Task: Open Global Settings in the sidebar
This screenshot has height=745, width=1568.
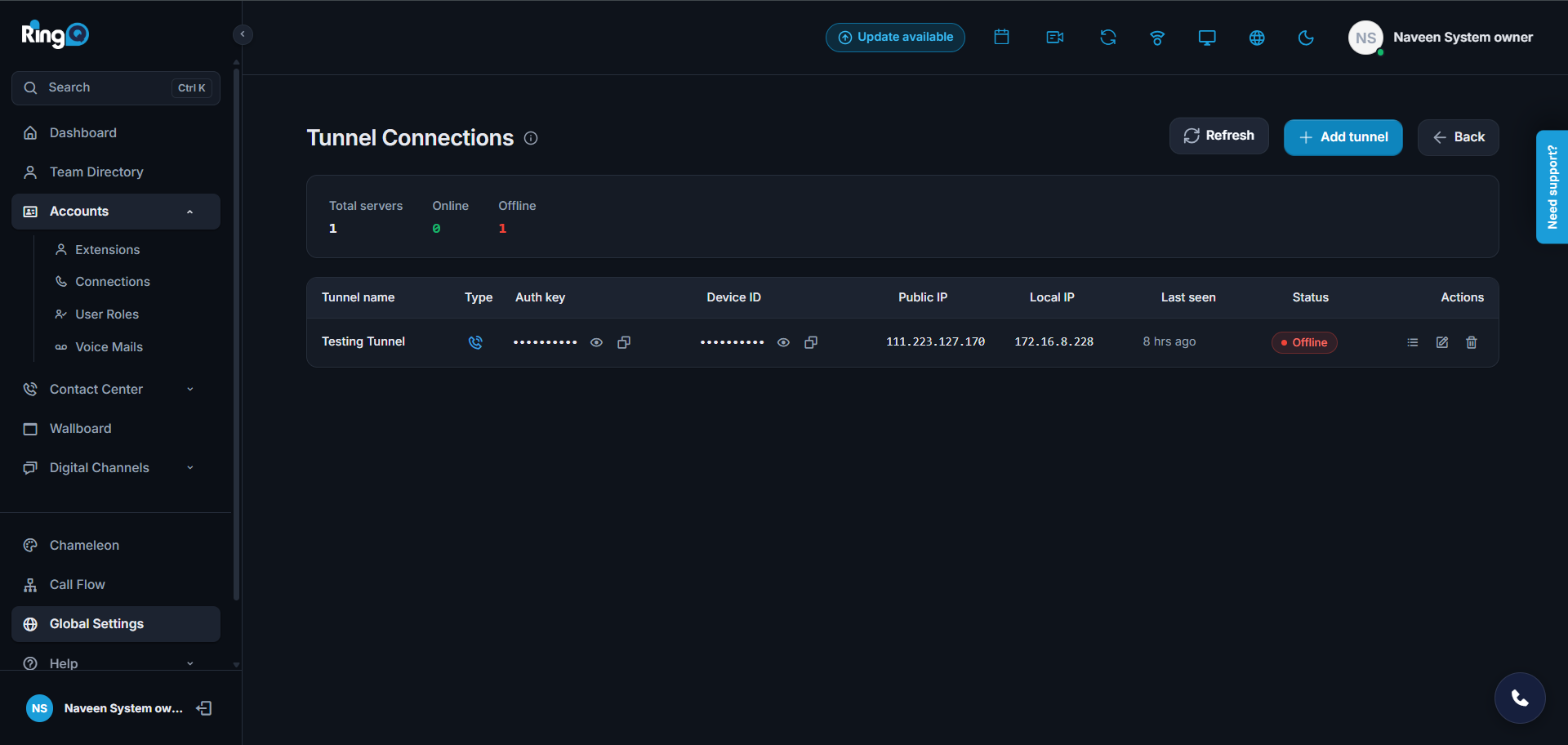Action: click(x=116, y=624)
